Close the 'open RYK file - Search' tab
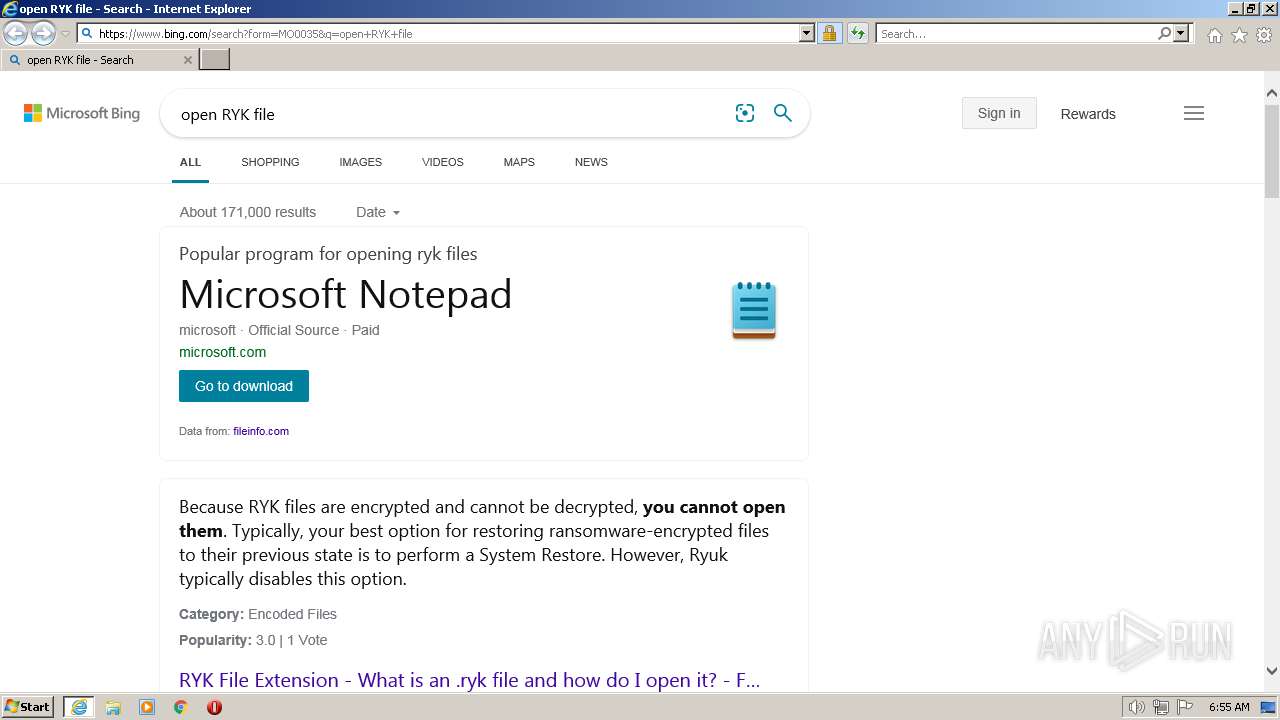The height and width of the screenshot is (720, 1280). (187, 60)
